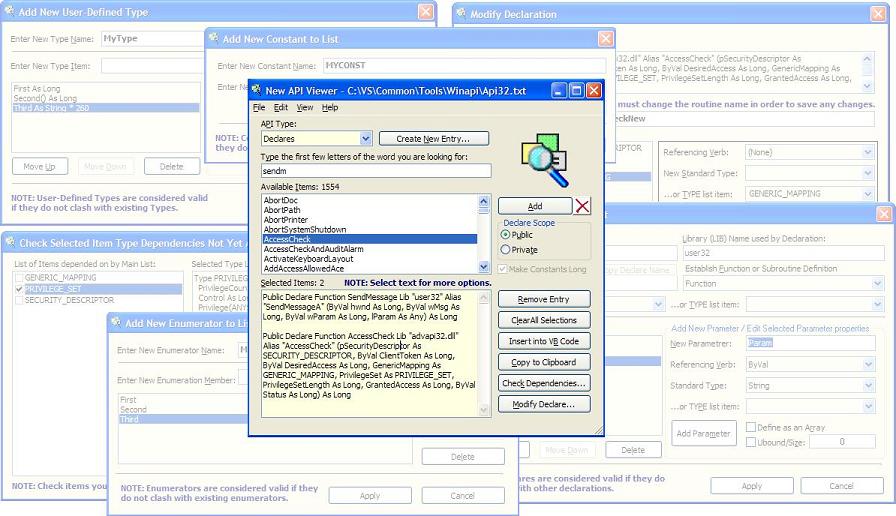Toggle the PRIVILEGE_SET checkbox in dependencies list

pos(19,289)
